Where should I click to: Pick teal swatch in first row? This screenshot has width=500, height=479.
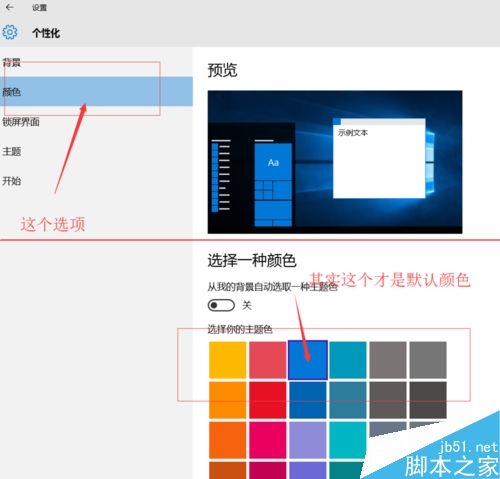pos(348,360)
